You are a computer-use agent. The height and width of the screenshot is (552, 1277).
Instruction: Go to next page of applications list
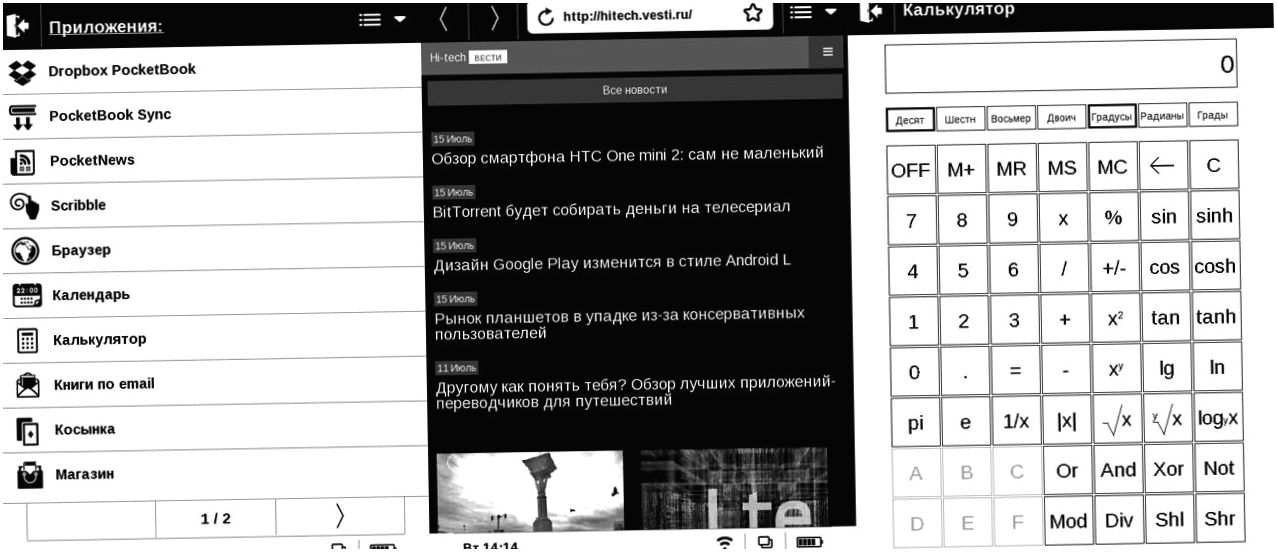(x=339, y=516)
